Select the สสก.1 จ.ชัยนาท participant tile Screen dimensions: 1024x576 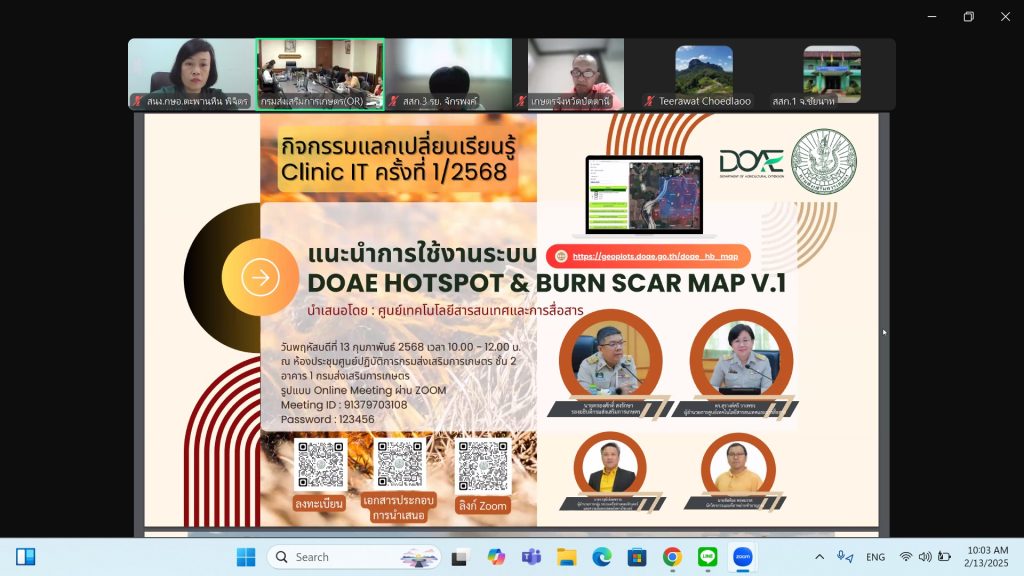pyautogui.click(x=831, y=74)
